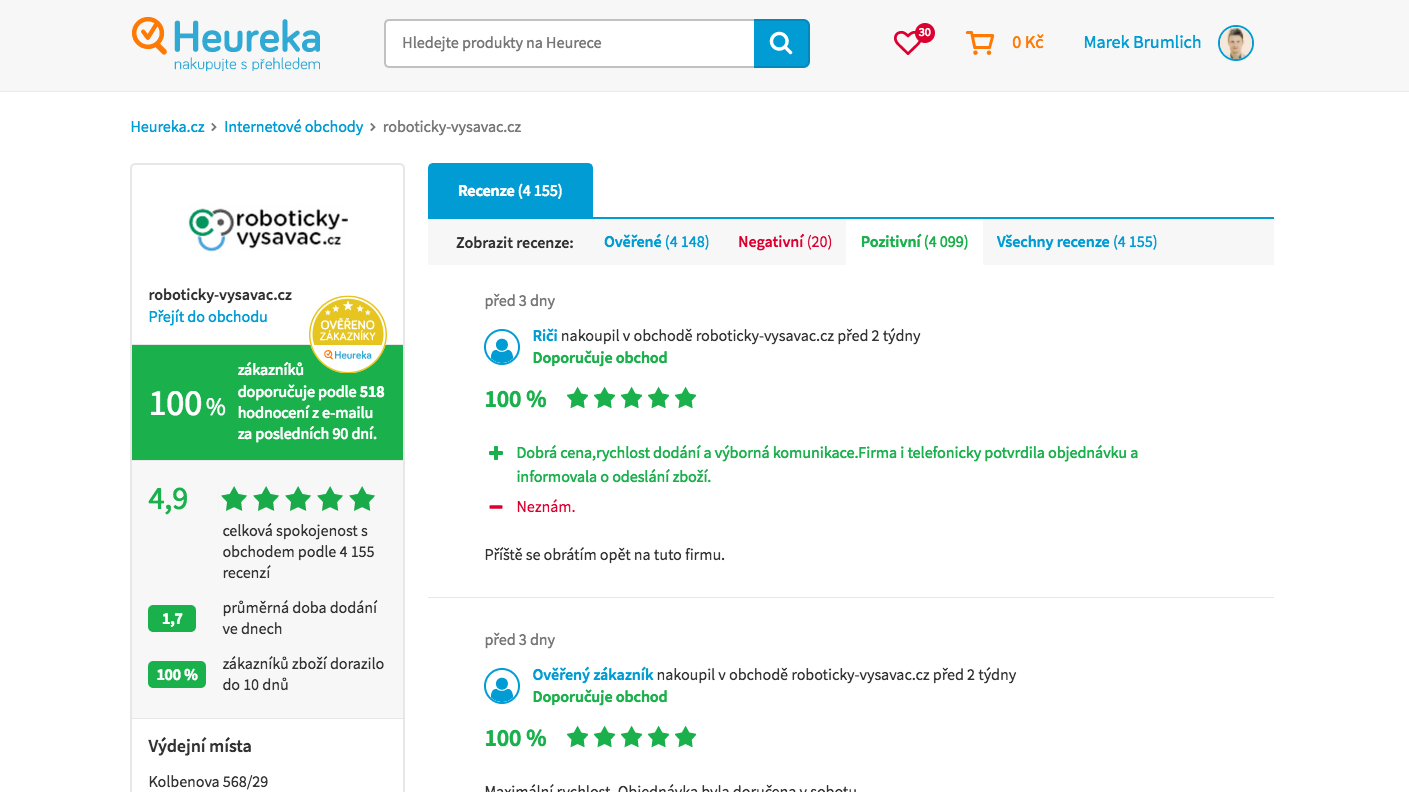The image size is (1409, 792).
Task: Focus the Hledejte produkty search field
Action: pos(569,43)
